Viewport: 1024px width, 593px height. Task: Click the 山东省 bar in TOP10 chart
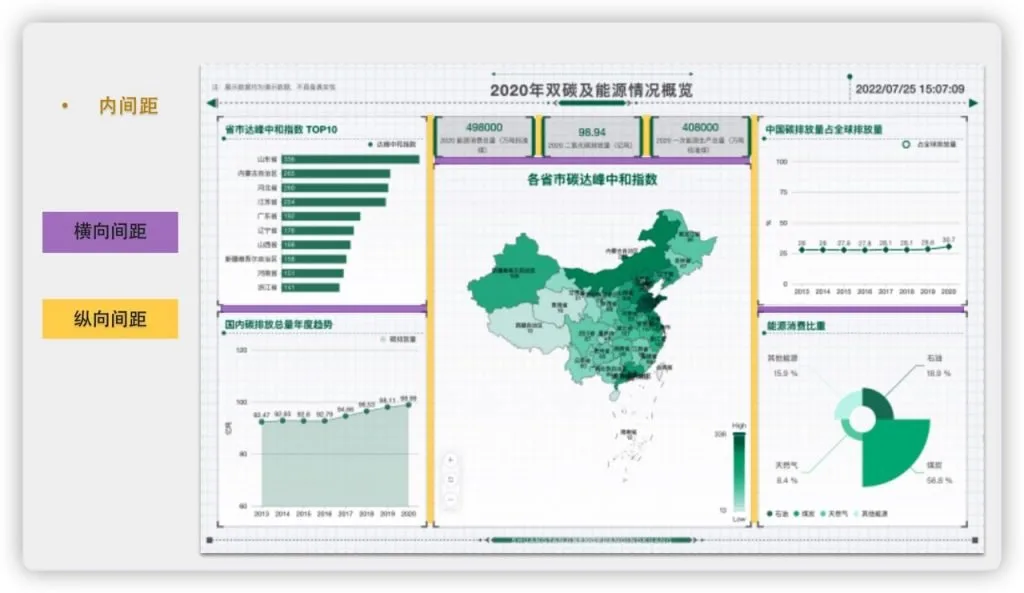pyautogui.click(x=350, y=159)
